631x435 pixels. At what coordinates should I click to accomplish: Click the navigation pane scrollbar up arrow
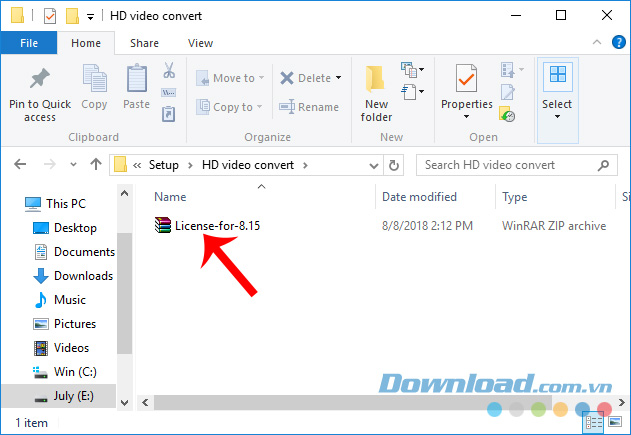click(125, 194)
